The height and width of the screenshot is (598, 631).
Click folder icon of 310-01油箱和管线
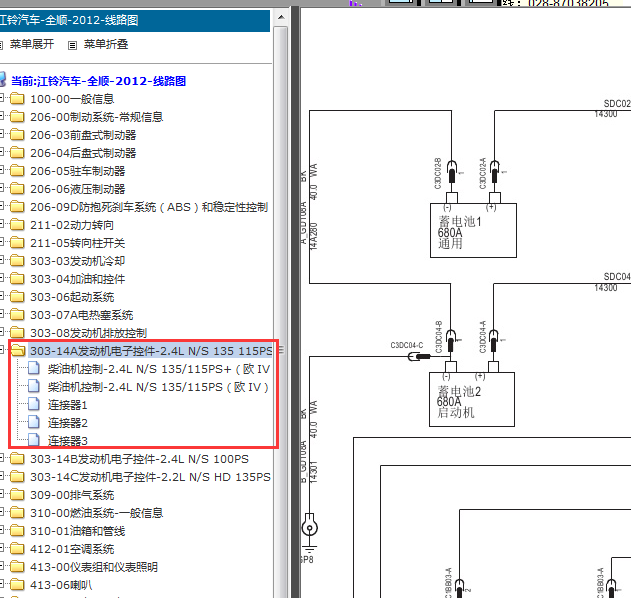[x=17, y=530]
